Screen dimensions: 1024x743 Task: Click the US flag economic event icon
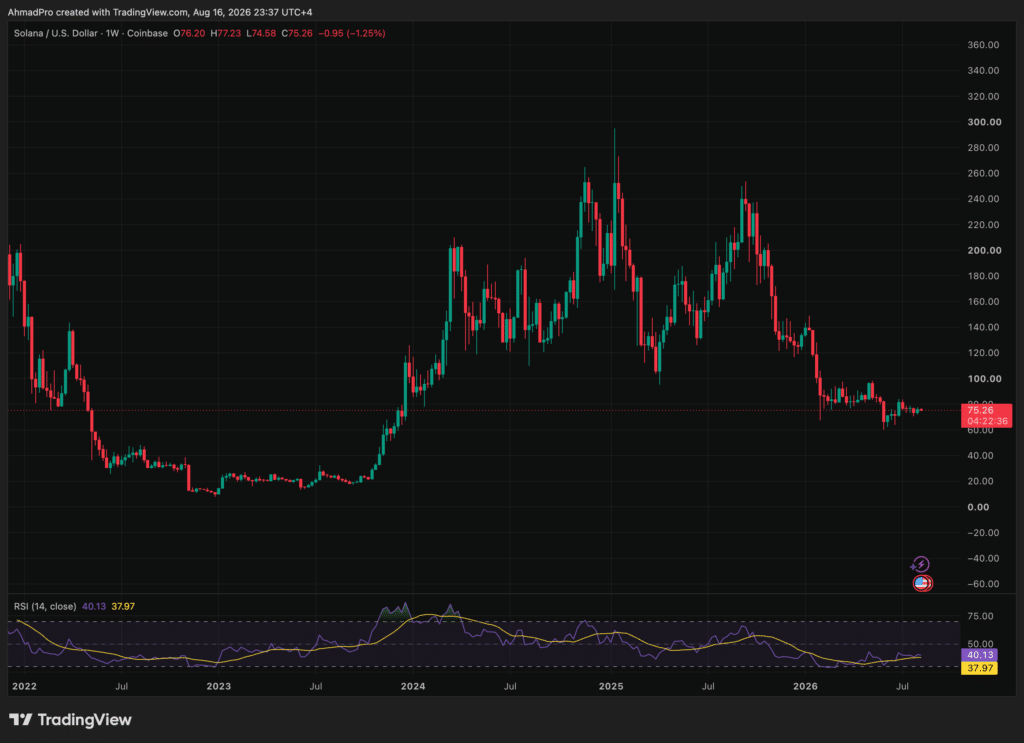pos(921,583)
